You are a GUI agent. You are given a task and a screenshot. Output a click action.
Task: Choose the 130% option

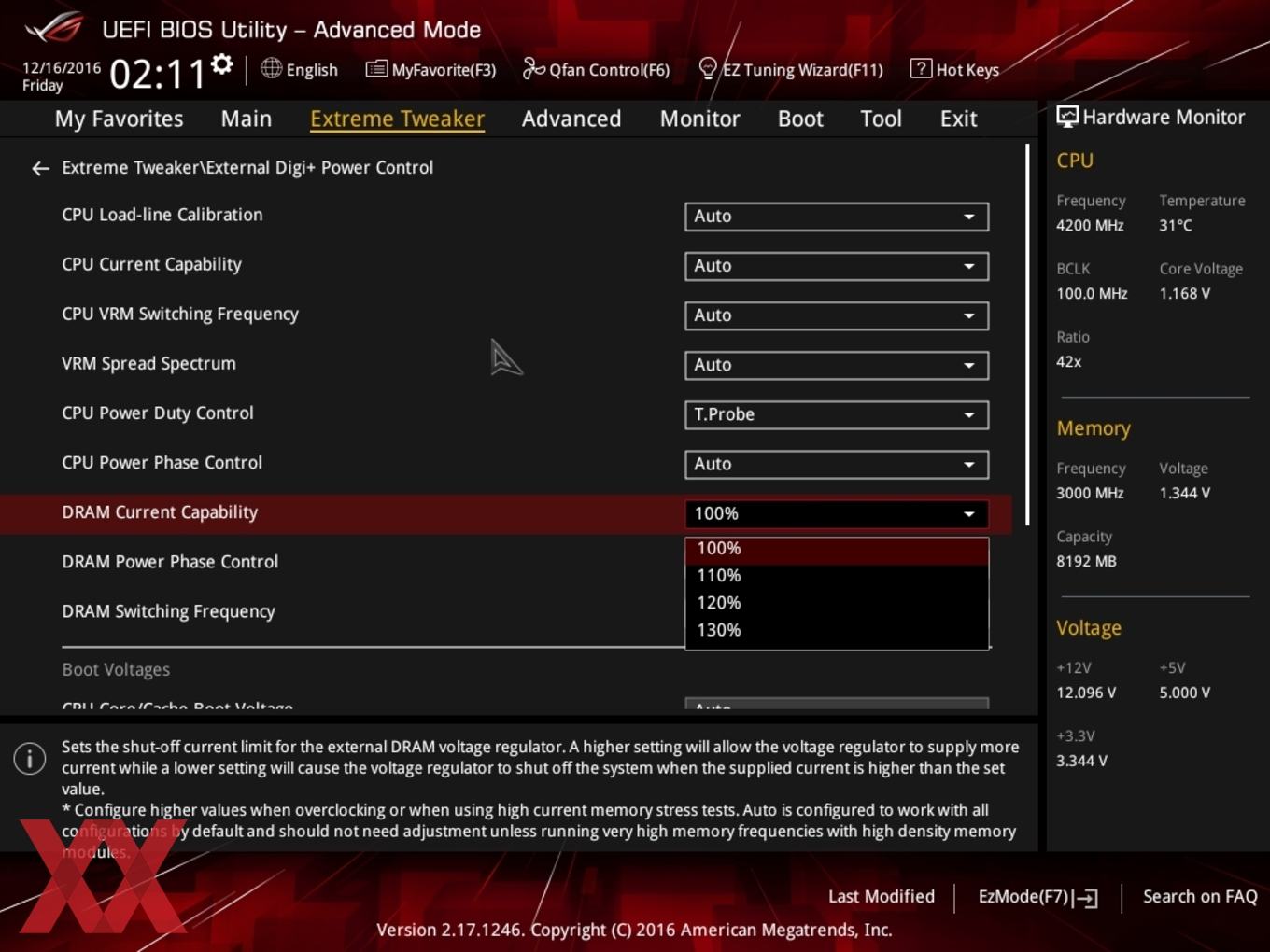[x=837, y=630]
